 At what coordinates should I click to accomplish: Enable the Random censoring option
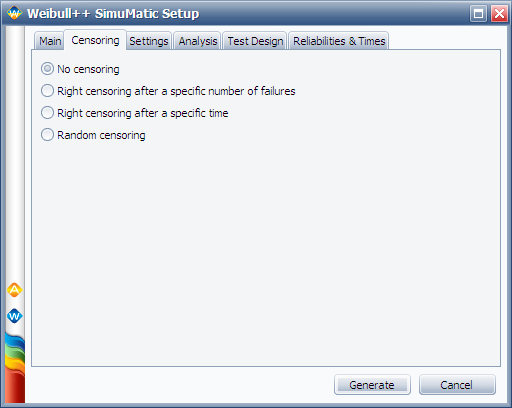[93, 135]
